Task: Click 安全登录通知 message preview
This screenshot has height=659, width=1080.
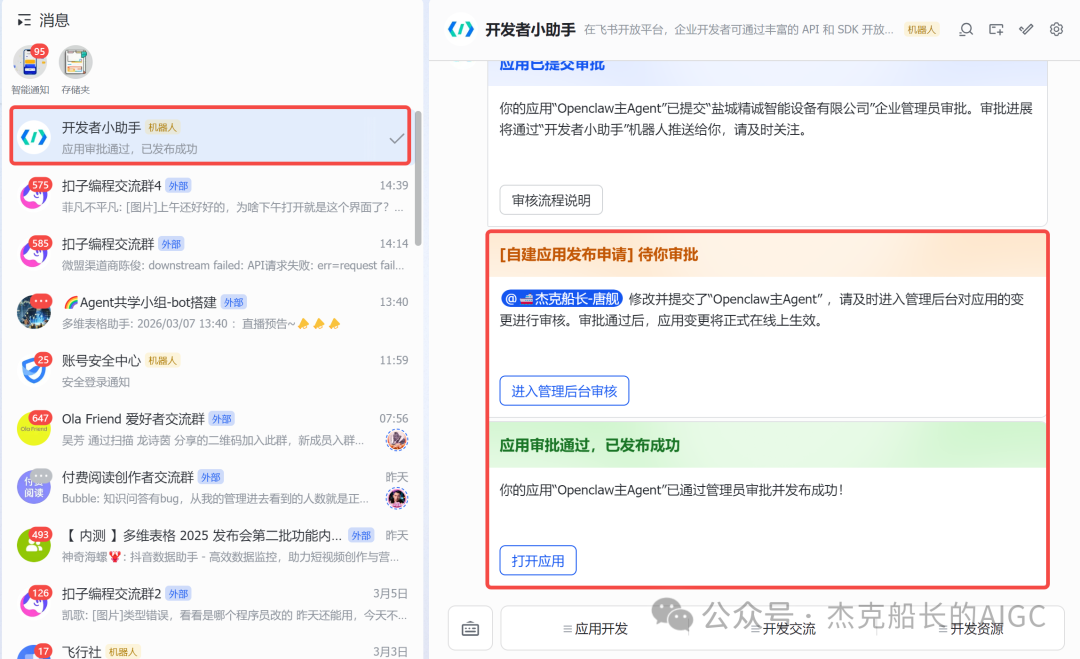Action: tap(96, 381)
